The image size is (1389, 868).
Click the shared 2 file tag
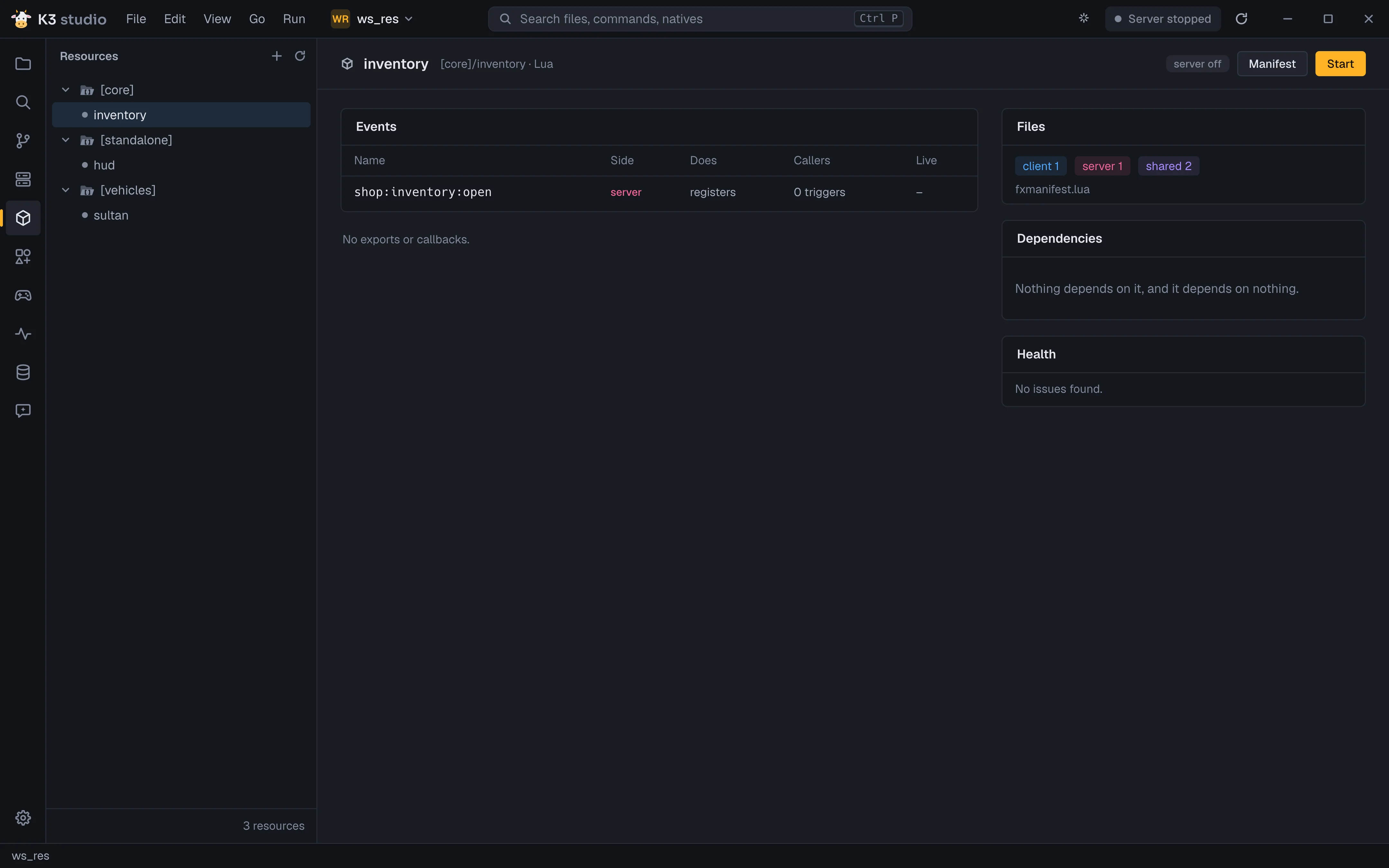pos(1169,166)
